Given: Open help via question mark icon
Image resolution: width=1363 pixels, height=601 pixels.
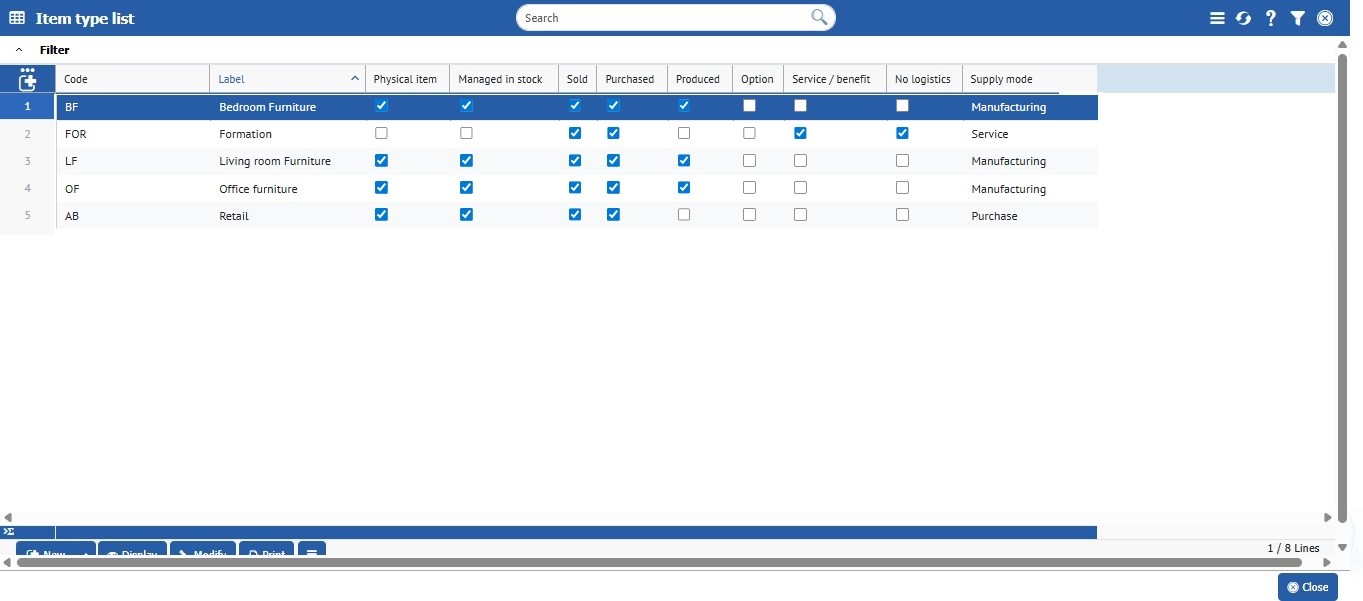Looking at the screenshot, I should tap(1271, 18).
